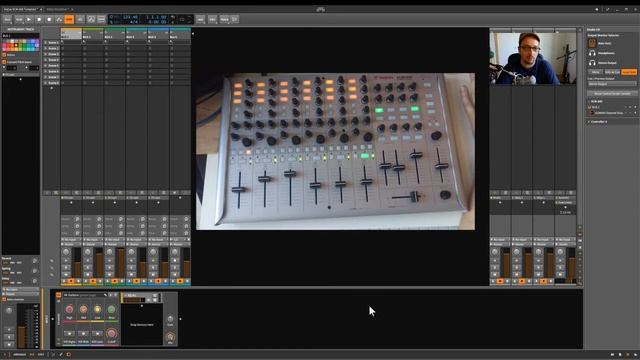The height and width of the screenshot is (360, 640).
Task: Open the output chooser of the first mixer channel
Action: click(x=71, y=244)
